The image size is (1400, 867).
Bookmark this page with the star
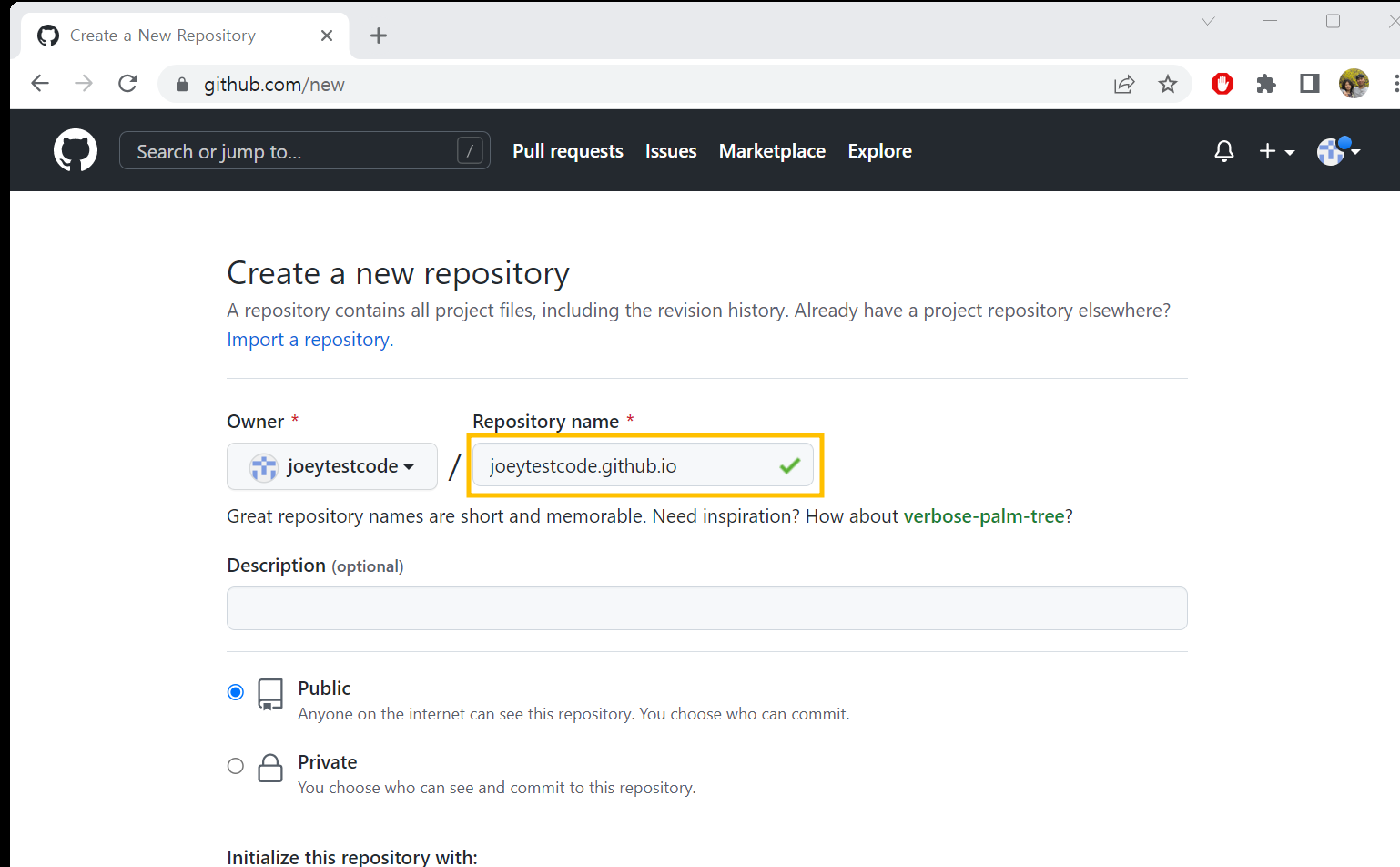click(x=1168, y=85)
